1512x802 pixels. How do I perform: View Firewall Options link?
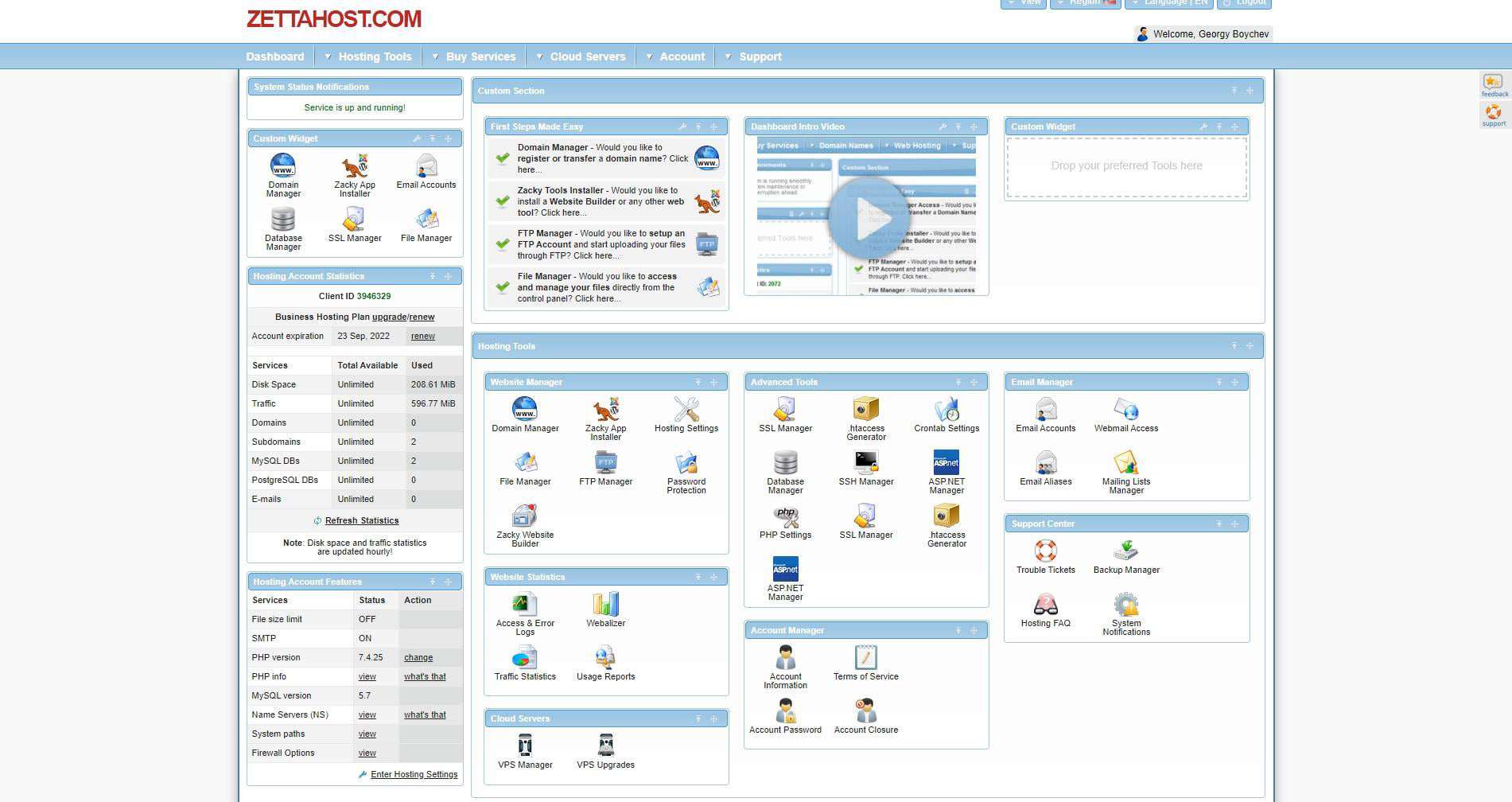367,753
